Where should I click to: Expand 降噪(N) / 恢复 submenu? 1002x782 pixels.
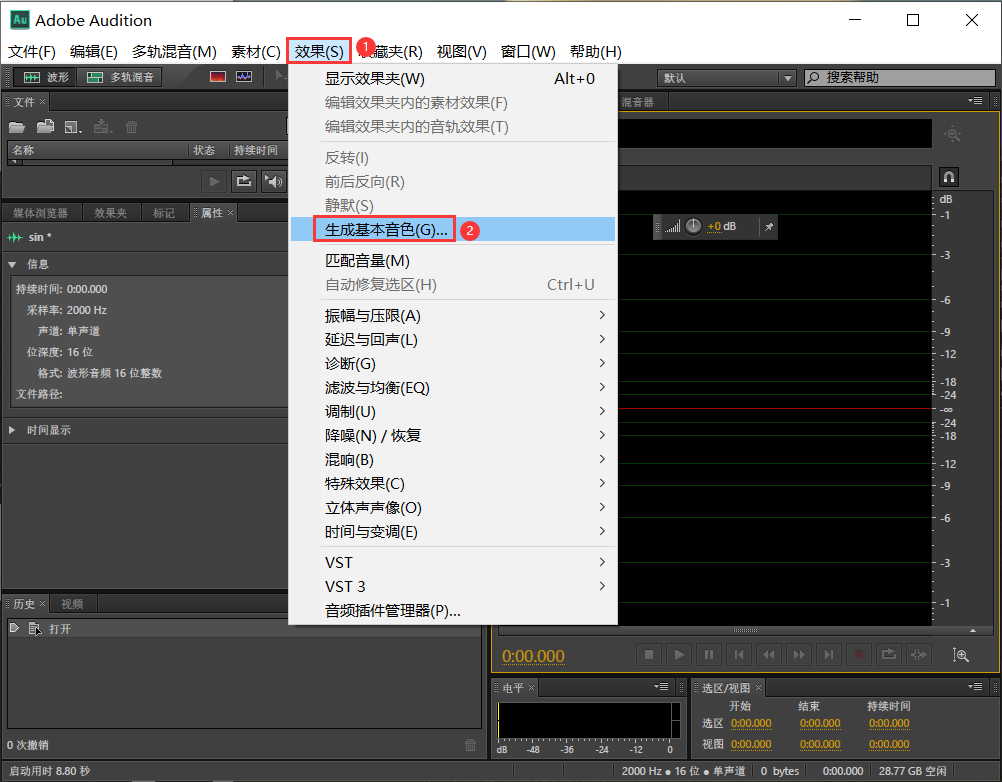(452, 436)
